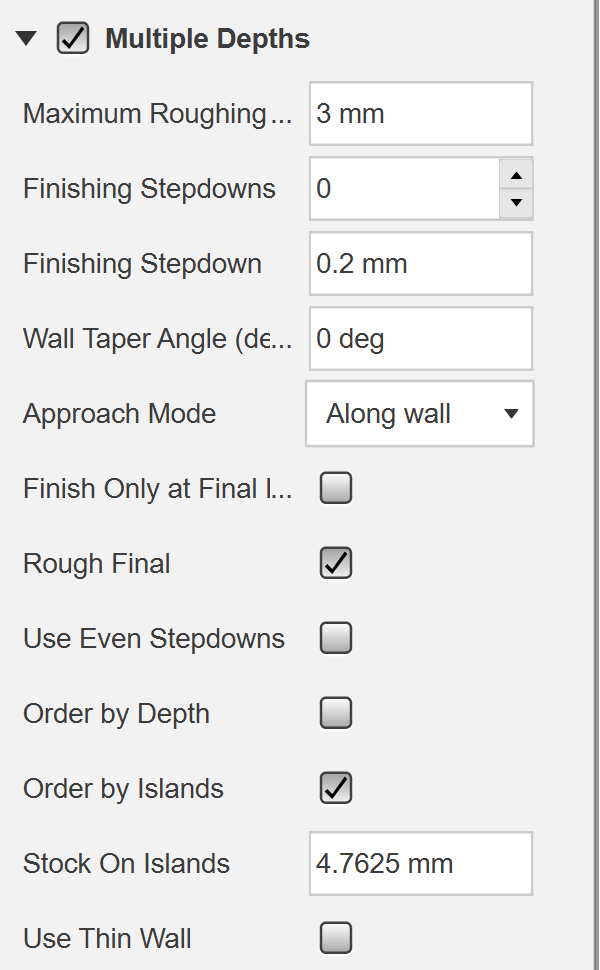
Task: Click the Wall Taper Angle field
Action: [420, 339]
